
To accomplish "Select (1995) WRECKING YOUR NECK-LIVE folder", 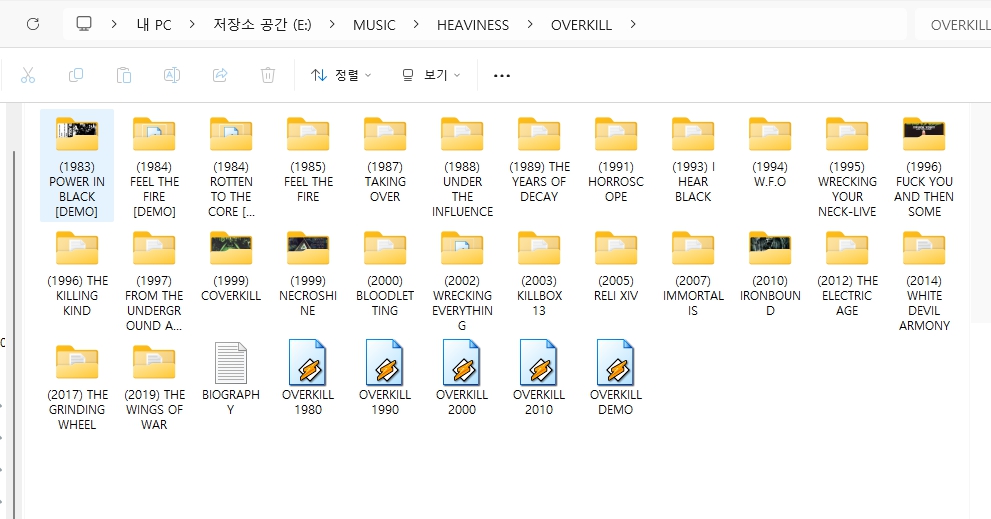I will [847, 166].
